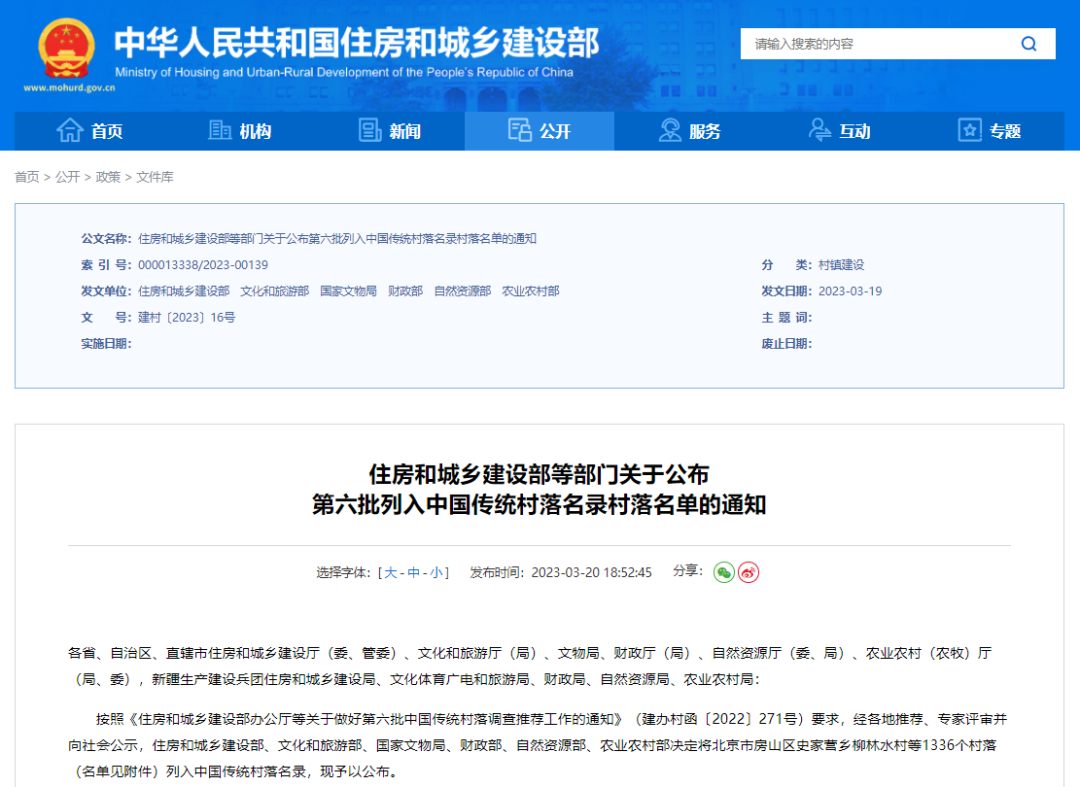
Task: Click the home icon in navigation
Action: tap(69, 131)
